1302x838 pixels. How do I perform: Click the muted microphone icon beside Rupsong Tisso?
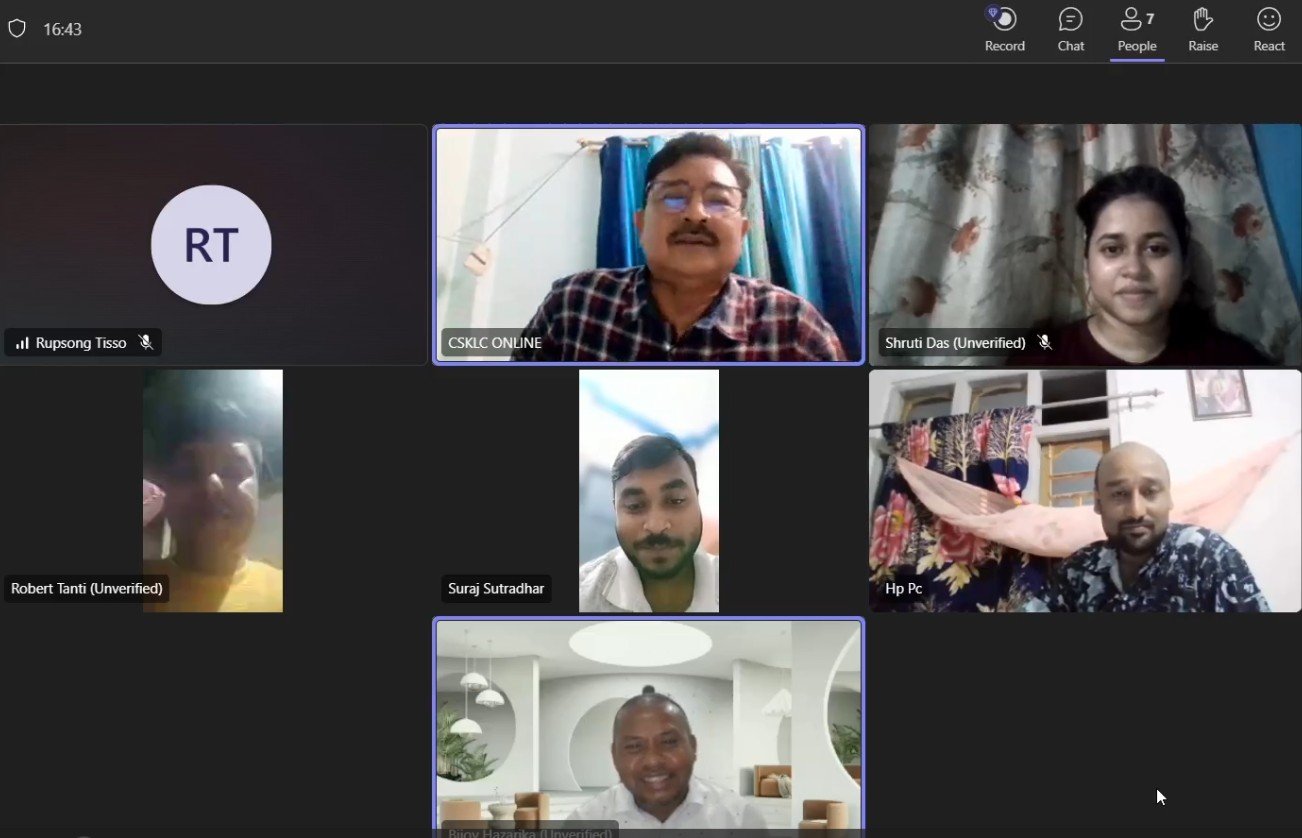[146, 343]
